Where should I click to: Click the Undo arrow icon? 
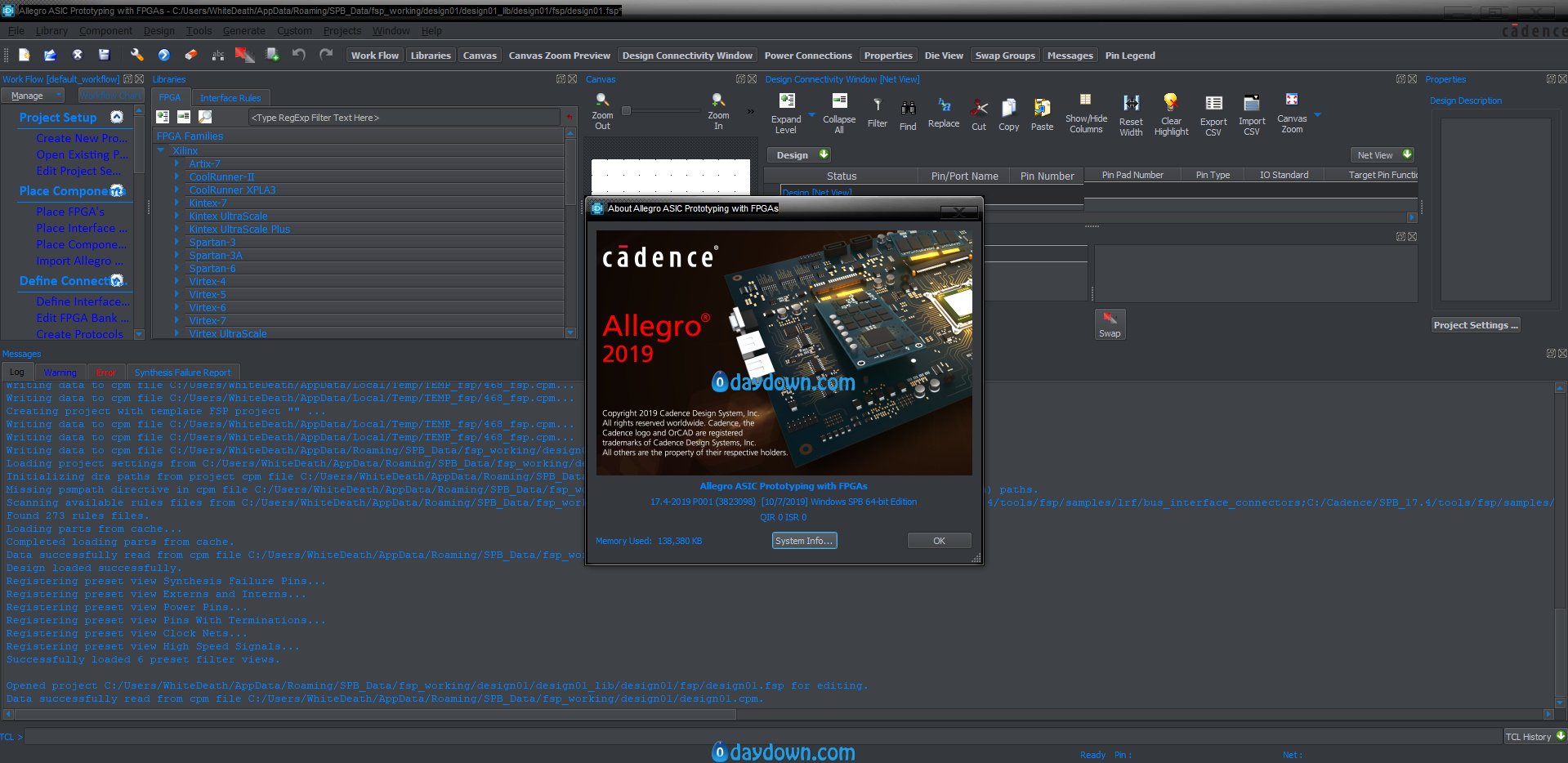point(299,55)
